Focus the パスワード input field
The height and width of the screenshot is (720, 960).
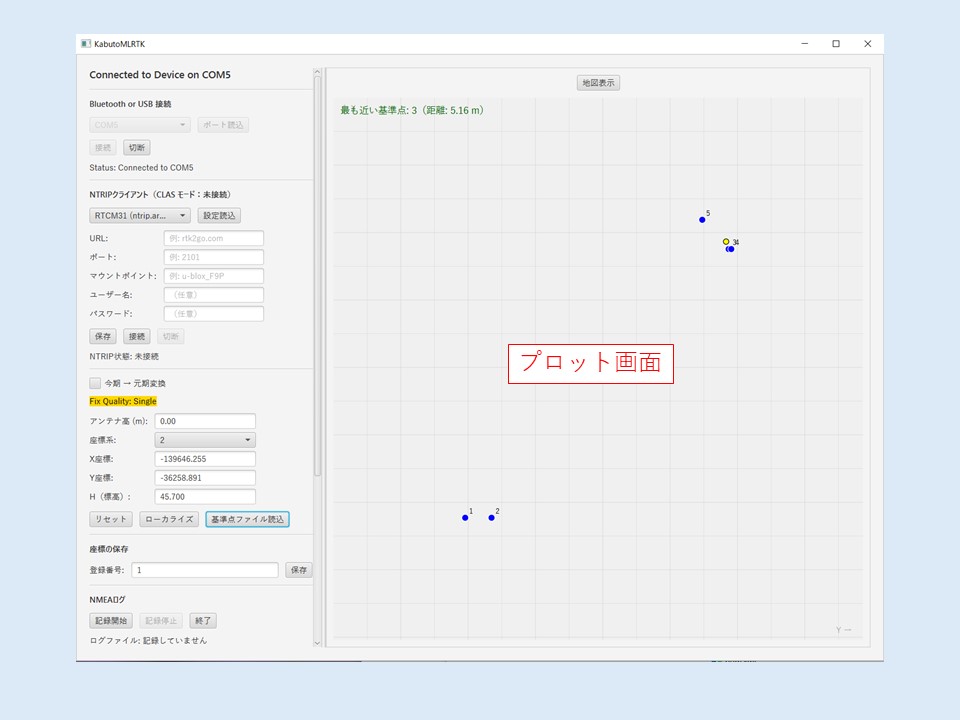(214, 314)
